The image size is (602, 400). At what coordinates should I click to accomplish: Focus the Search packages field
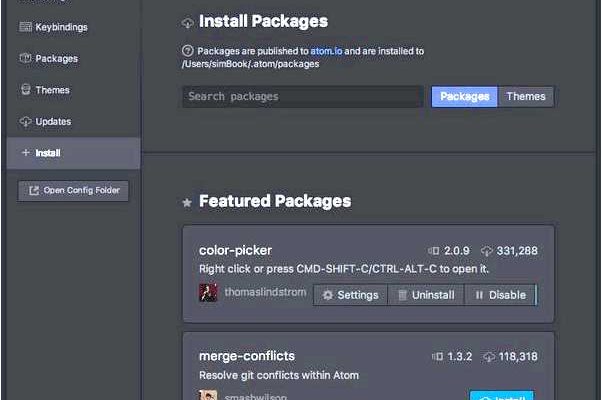[x=303, y=96]
